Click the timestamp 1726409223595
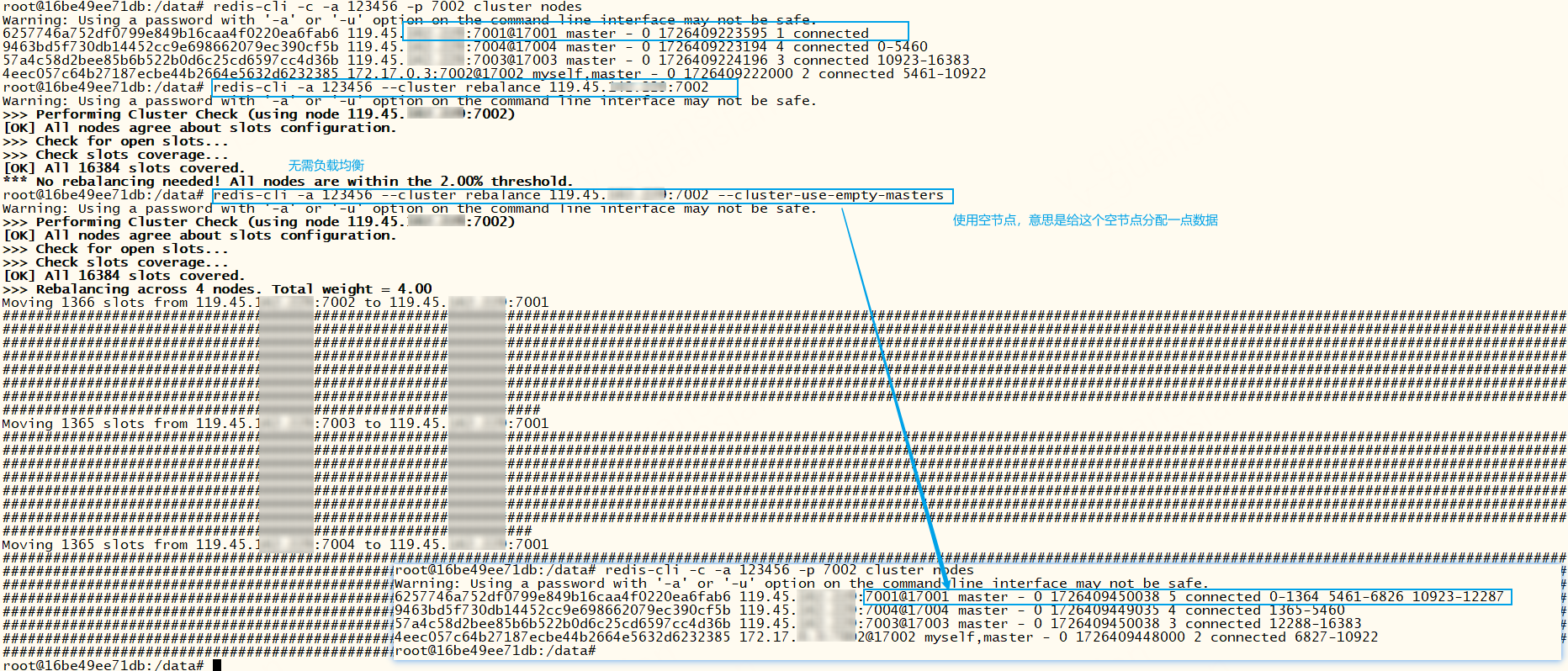The image size is (1568, 671). pyautogui.click(x=712, y=34)
